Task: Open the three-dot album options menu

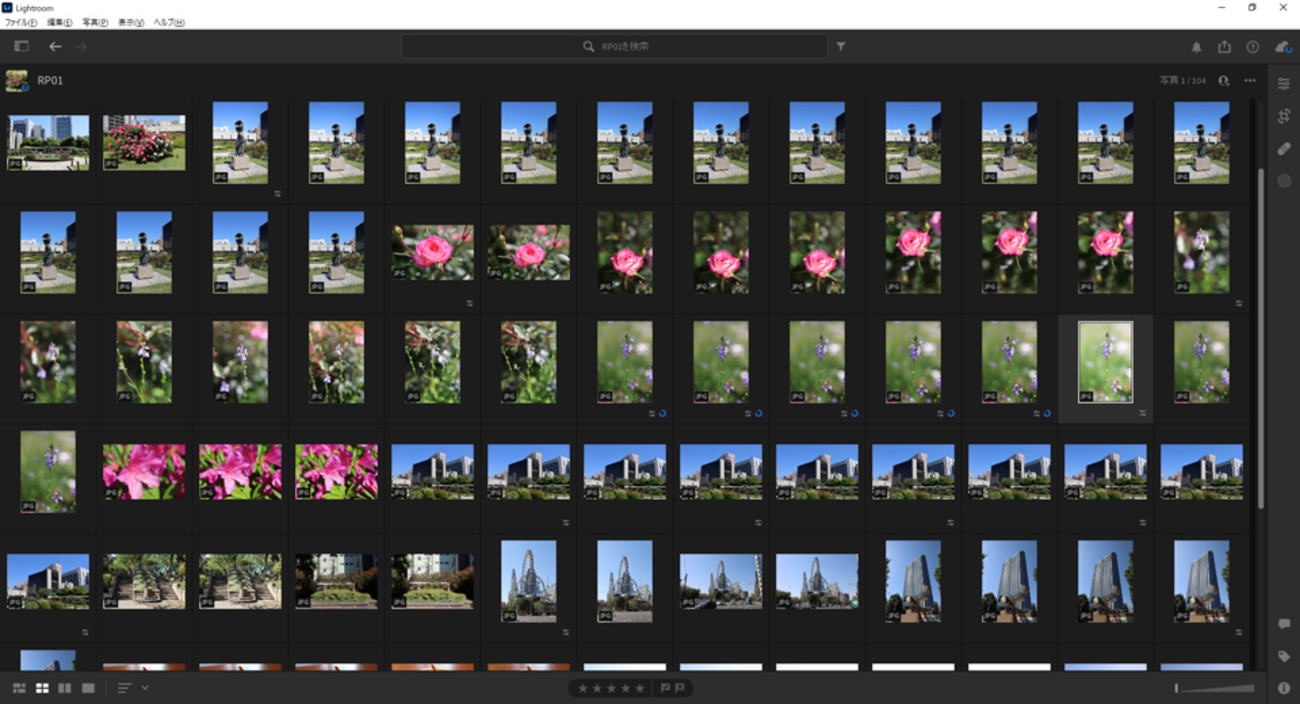Action: [1250, 80]
